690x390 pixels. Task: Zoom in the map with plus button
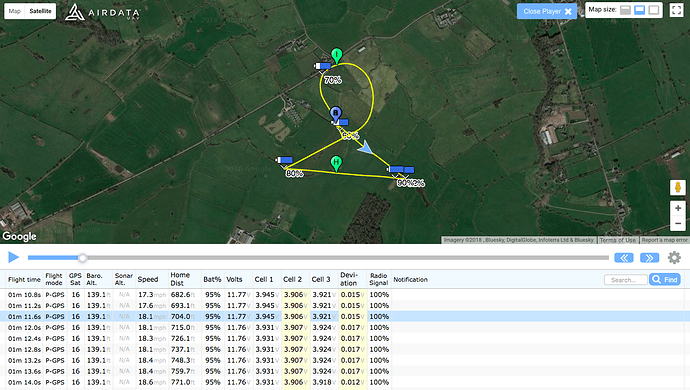coord(678,208)
